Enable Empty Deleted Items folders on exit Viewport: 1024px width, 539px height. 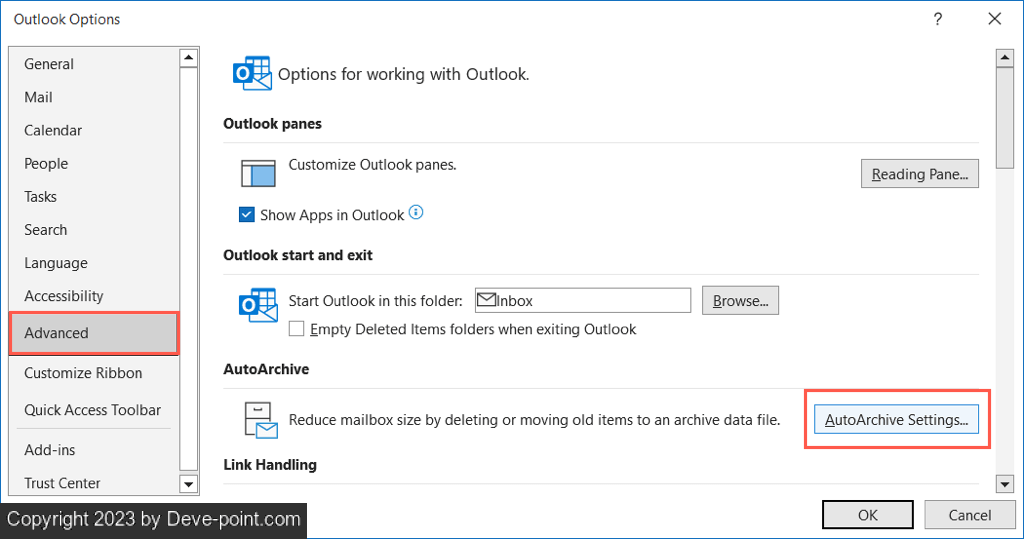pyautogui.click(x=296, y=329)
